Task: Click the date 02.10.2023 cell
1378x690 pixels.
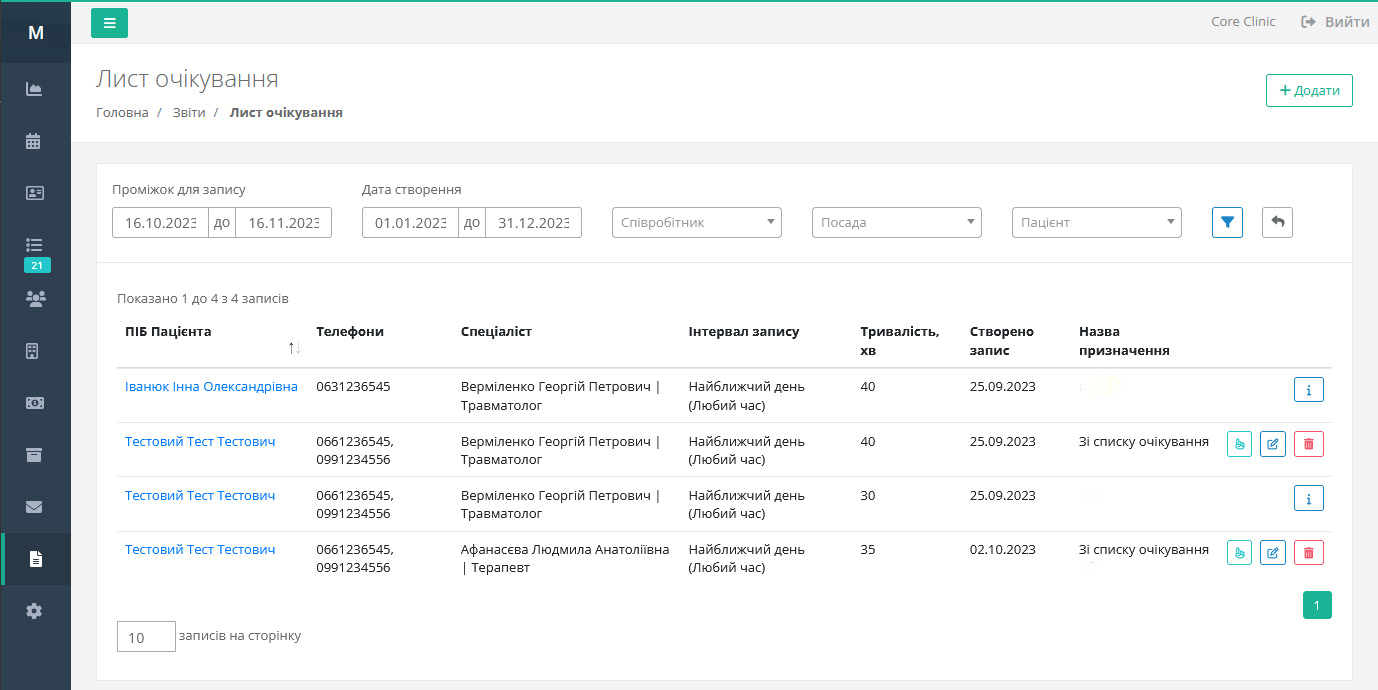Action: [x=1003, y=550]
